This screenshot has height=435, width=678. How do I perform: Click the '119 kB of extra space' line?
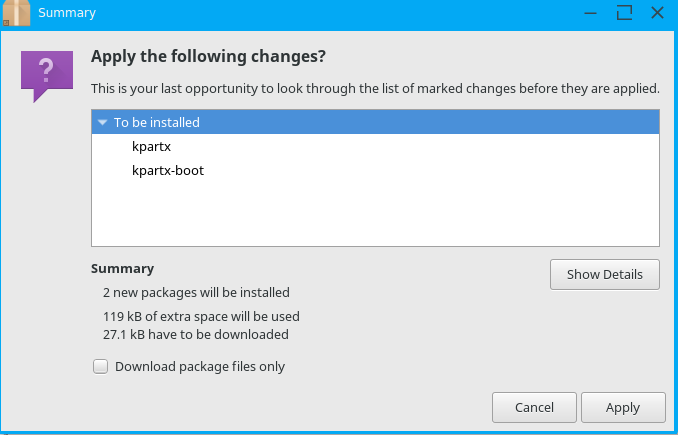click(201, 317)
